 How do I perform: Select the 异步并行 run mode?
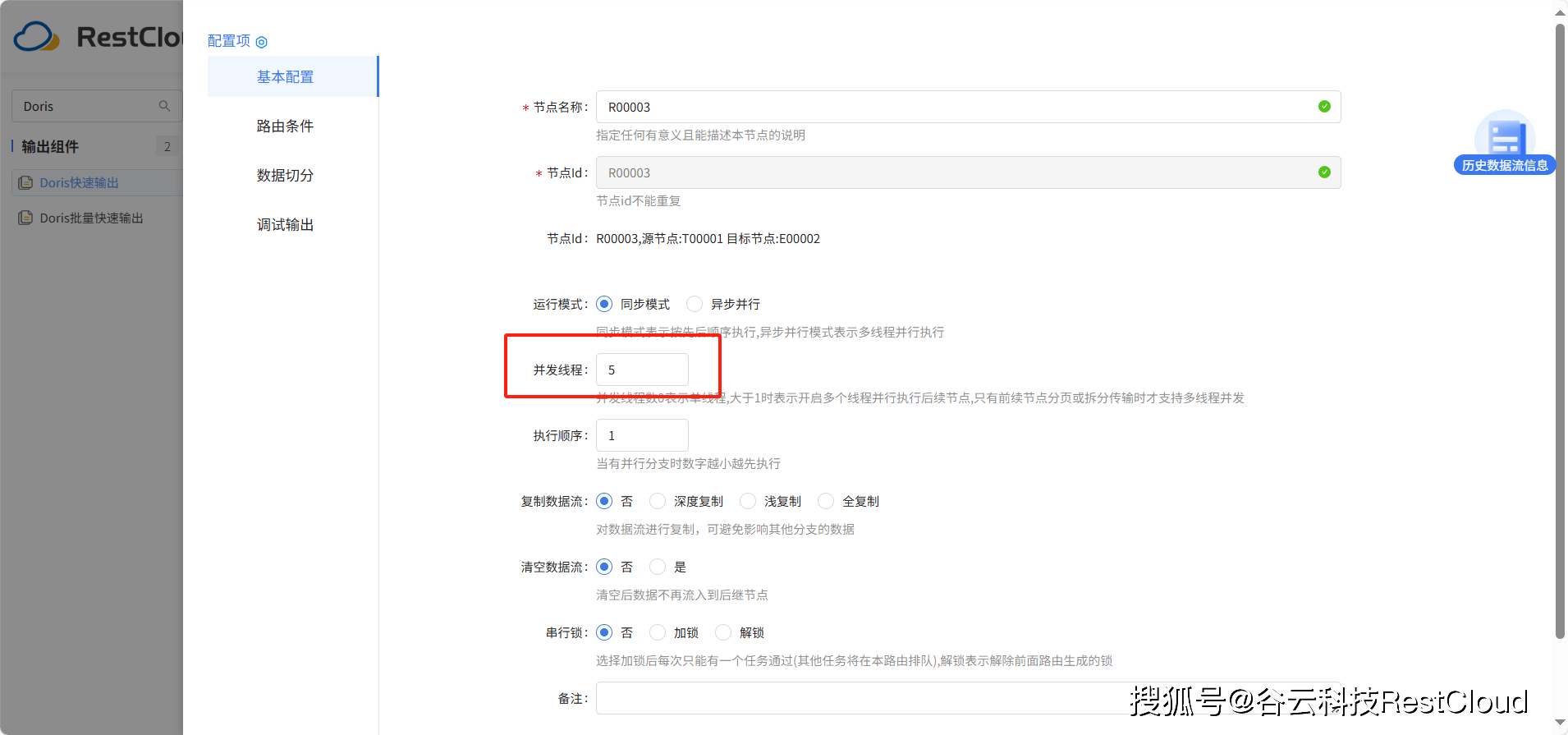[x=695, y=304]
